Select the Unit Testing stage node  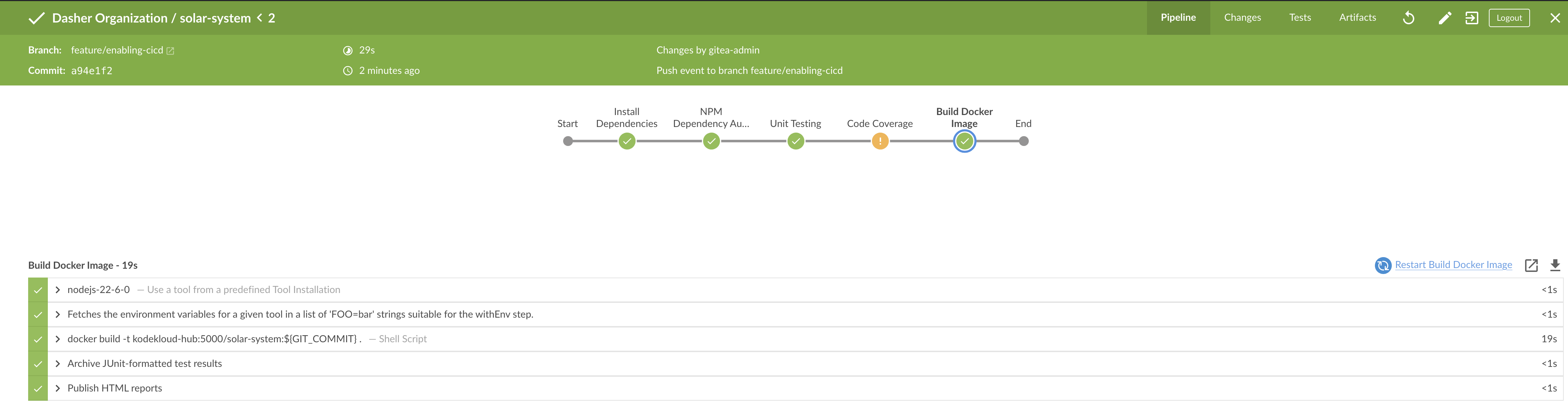pos(796,141)
